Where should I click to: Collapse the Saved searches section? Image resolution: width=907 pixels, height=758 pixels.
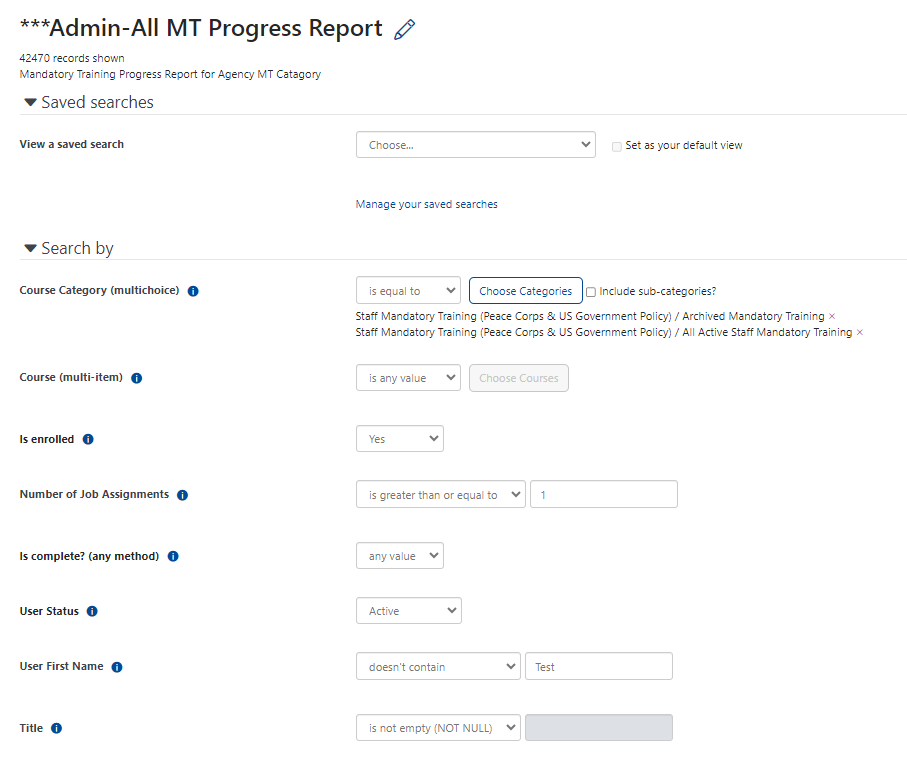[x=89, y=102]
